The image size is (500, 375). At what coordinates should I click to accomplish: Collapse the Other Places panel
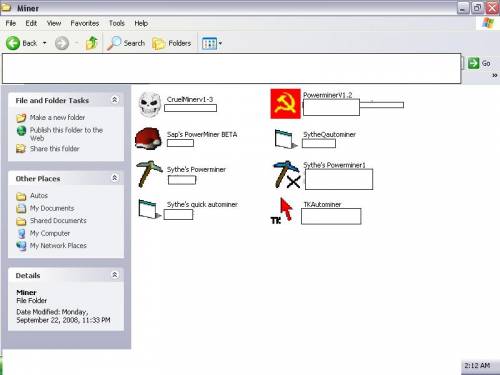coord(114,178)
